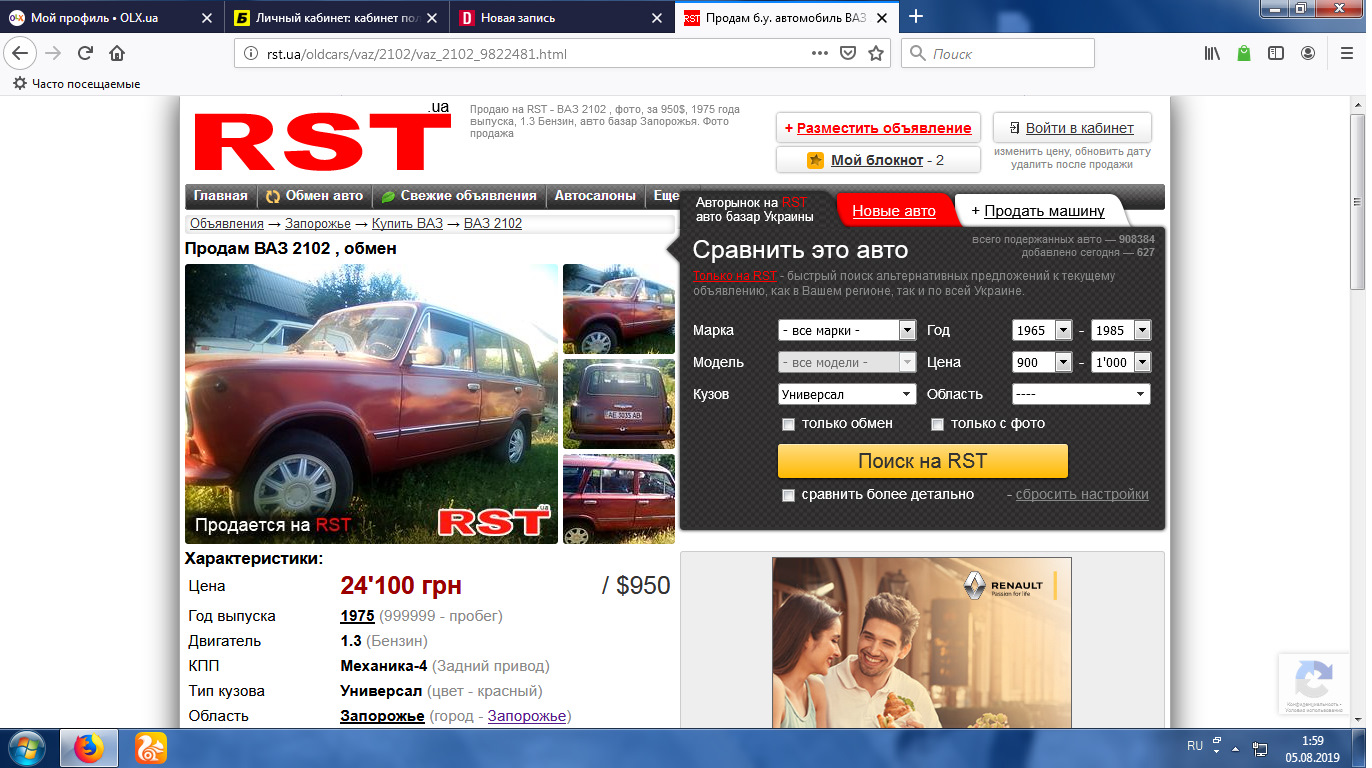1372x768 pixels.
Task: Switch to the Мой профиль OLX.ua tab
Action: tap(111, 18)
